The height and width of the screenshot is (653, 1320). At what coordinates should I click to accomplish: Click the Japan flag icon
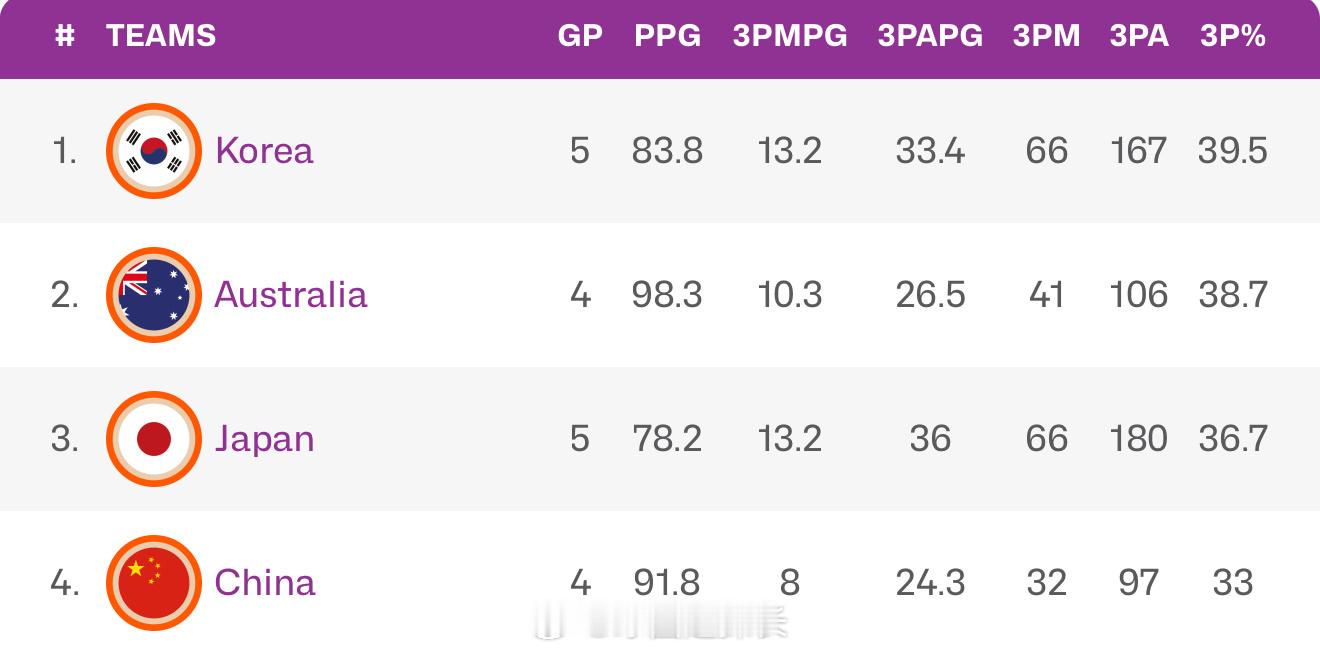(x=154, y=439)
